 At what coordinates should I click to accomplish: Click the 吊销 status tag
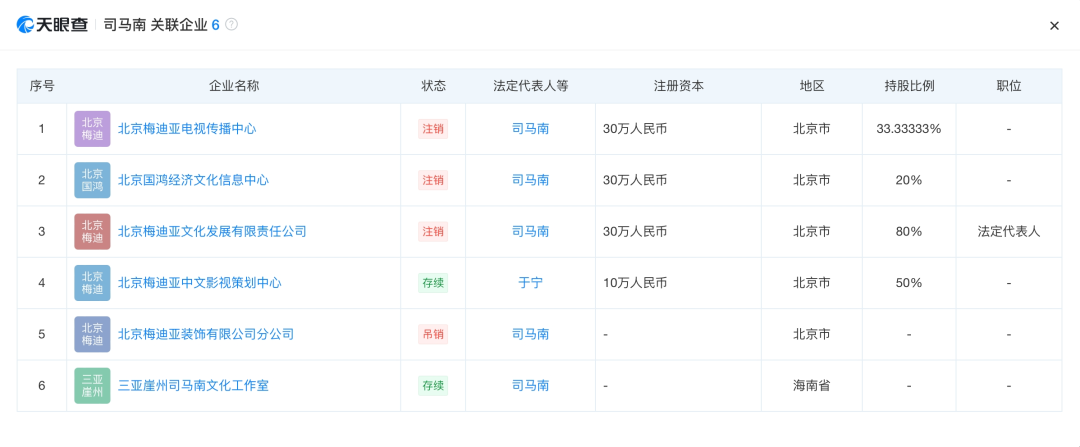433,335
